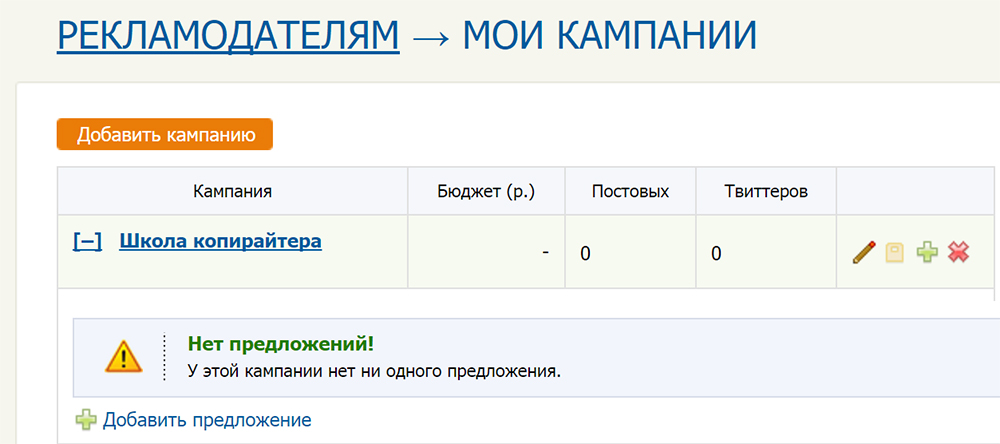Click the zero value under Постовых
Screen dimensions: 1000x444
[x=586, y=253]
